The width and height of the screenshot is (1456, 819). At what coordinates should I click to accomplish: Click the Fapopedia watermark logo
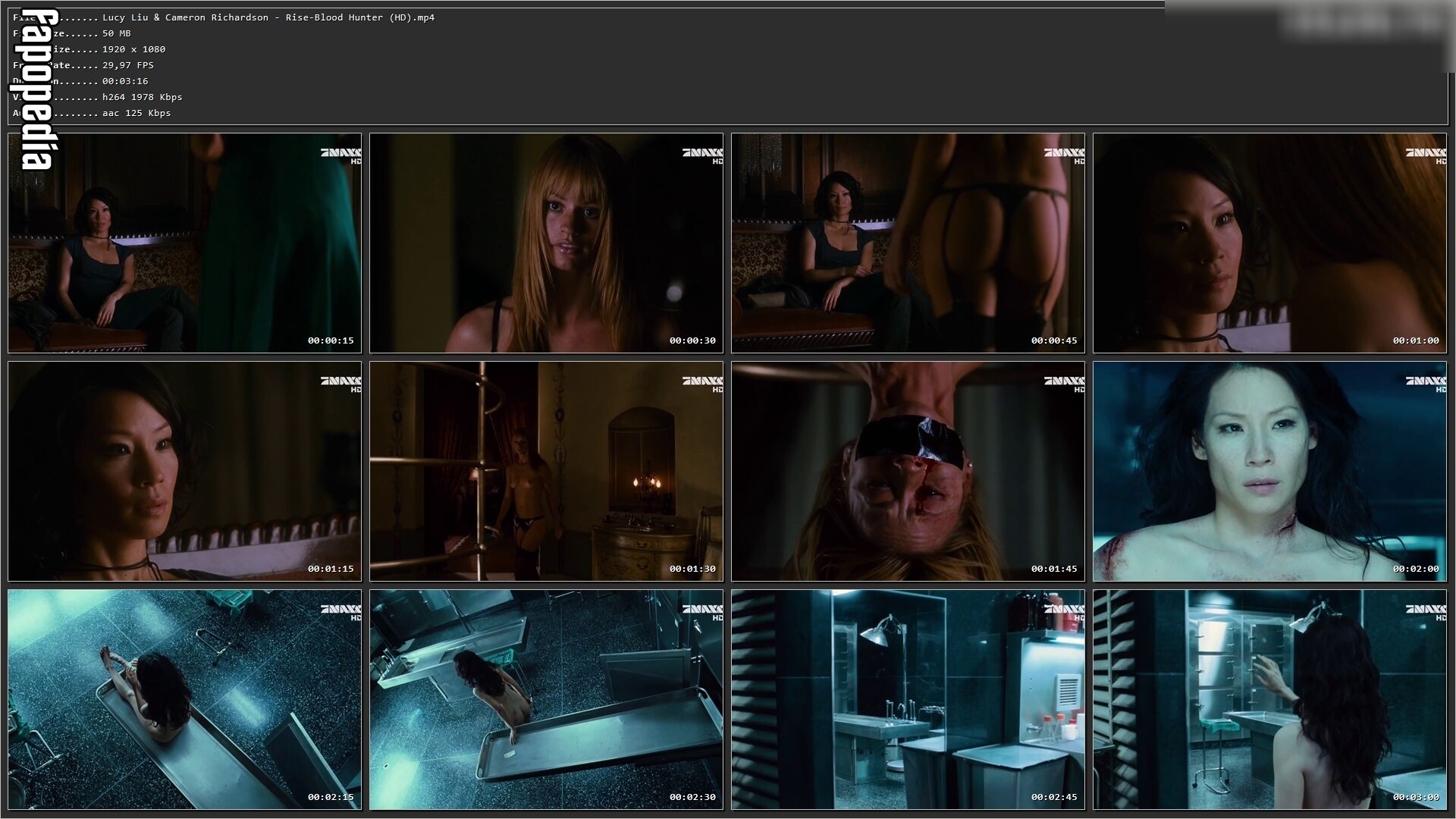(x=36, y=89)
